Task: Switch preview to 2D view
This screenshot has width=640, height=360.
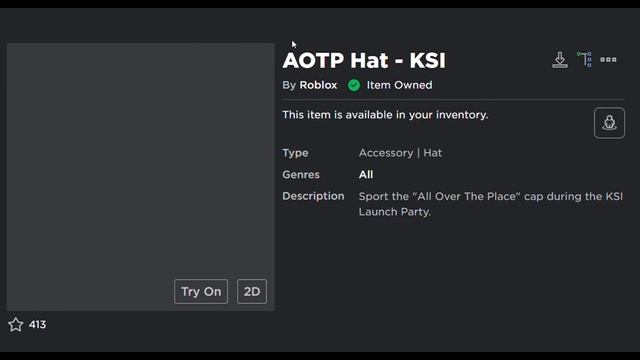Action: pyautogui.click(x=252, y=291)
